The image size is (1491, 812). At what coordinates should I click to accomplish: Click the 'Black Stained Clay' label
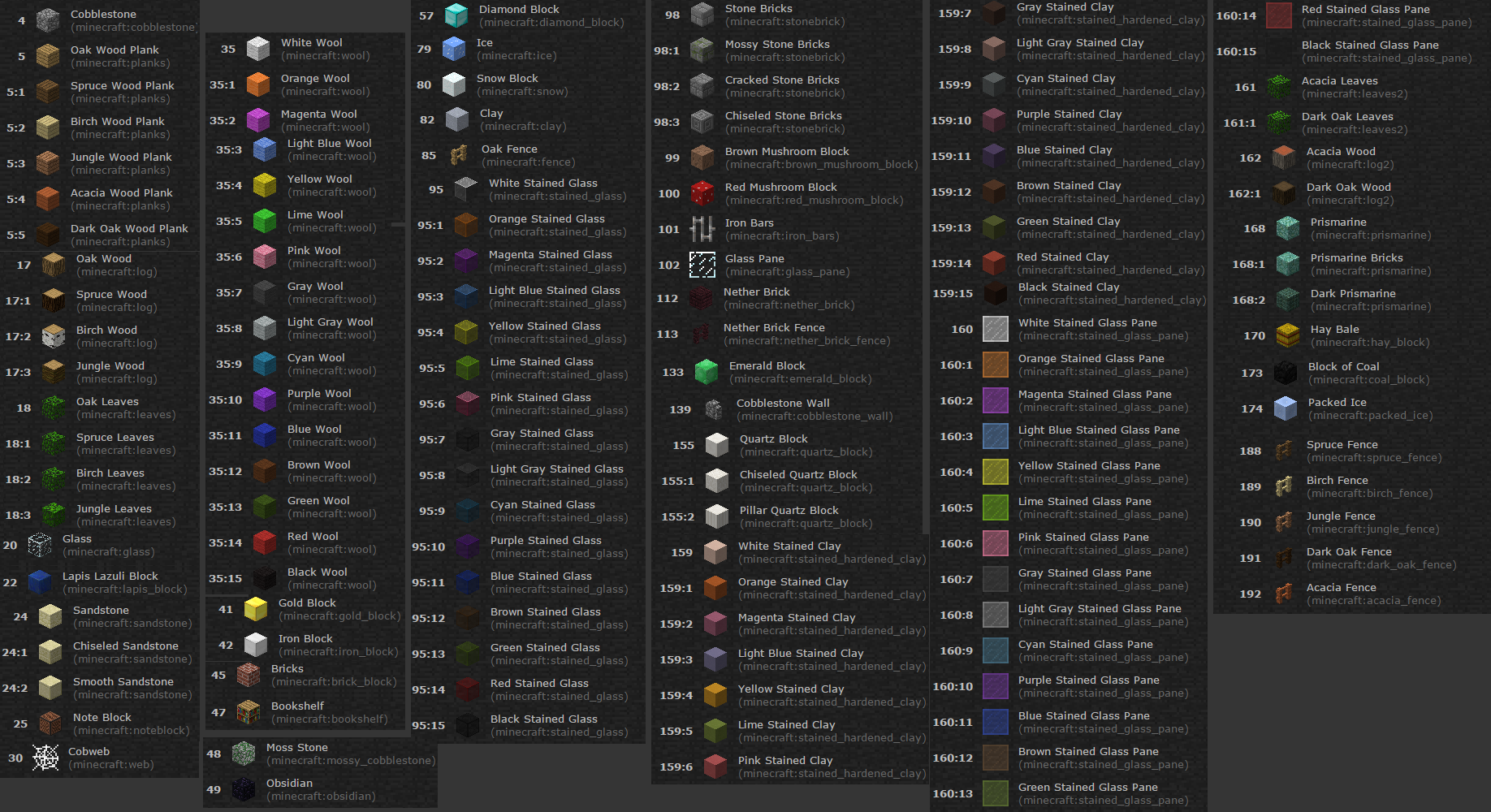1069,287
